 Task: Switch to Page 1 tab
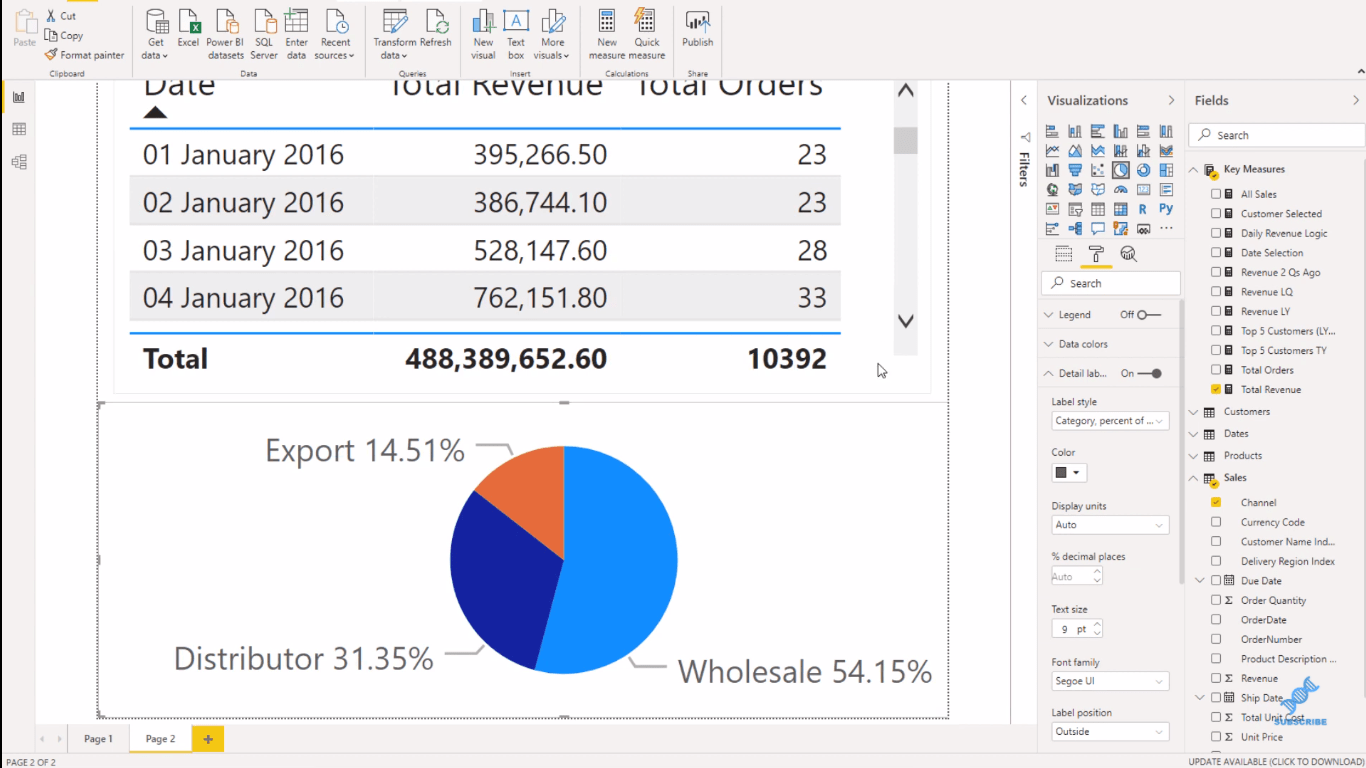pos(98,739)
